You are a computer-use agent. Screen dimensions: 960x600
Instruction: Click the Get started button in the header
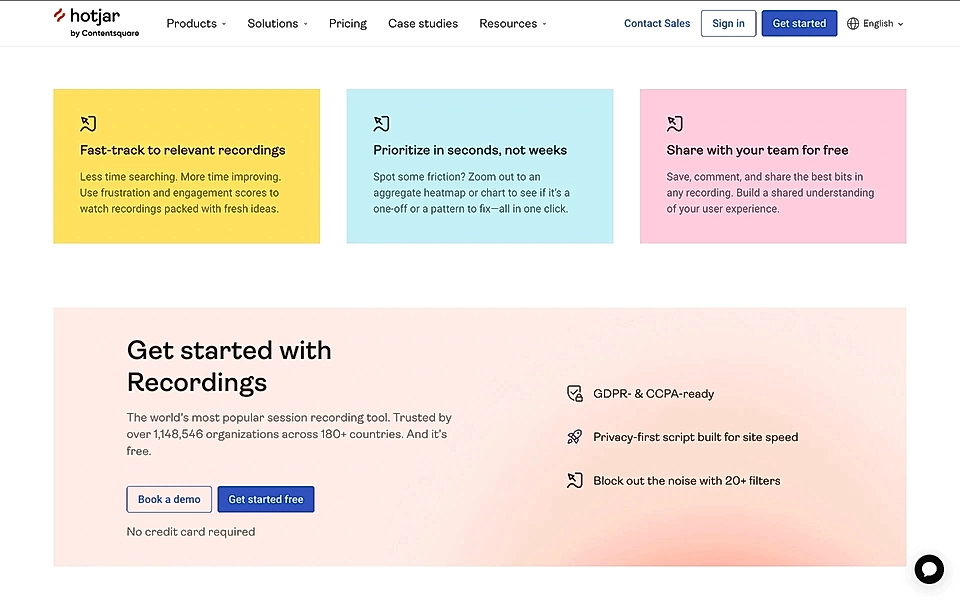click(x=799, y=23)
